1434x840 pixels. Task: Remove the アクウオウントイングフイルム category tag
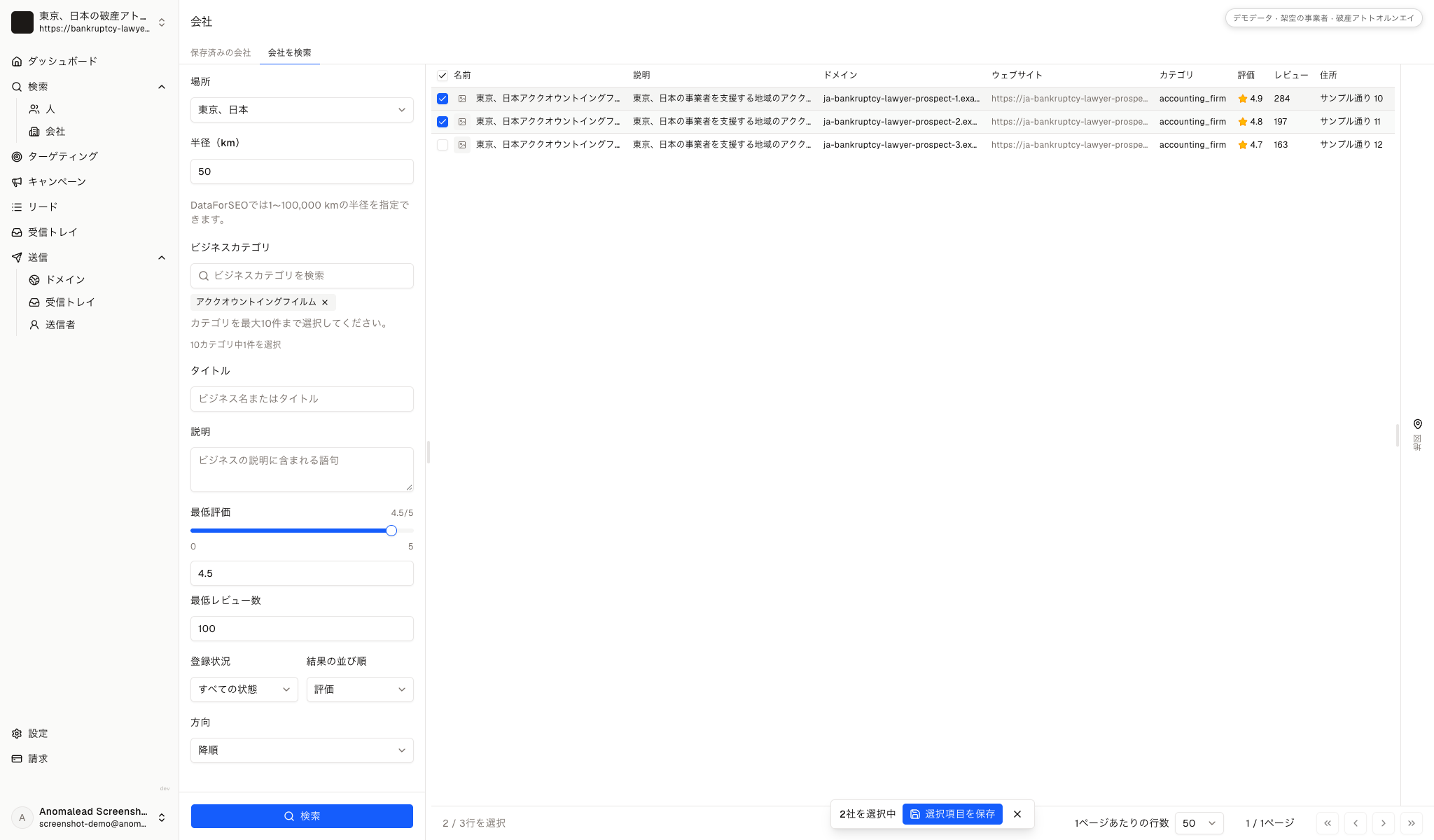325,302
